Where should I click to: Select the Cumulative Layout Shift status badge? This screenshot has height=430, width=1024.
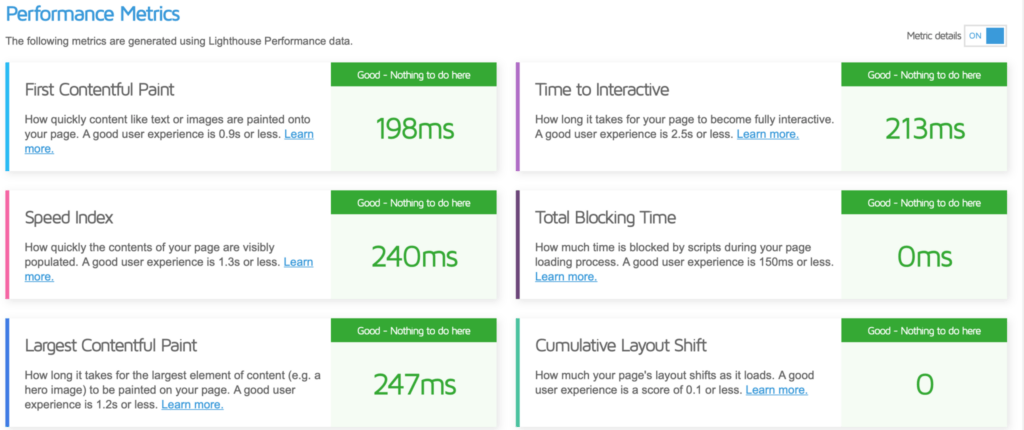[x=924, y=331]
